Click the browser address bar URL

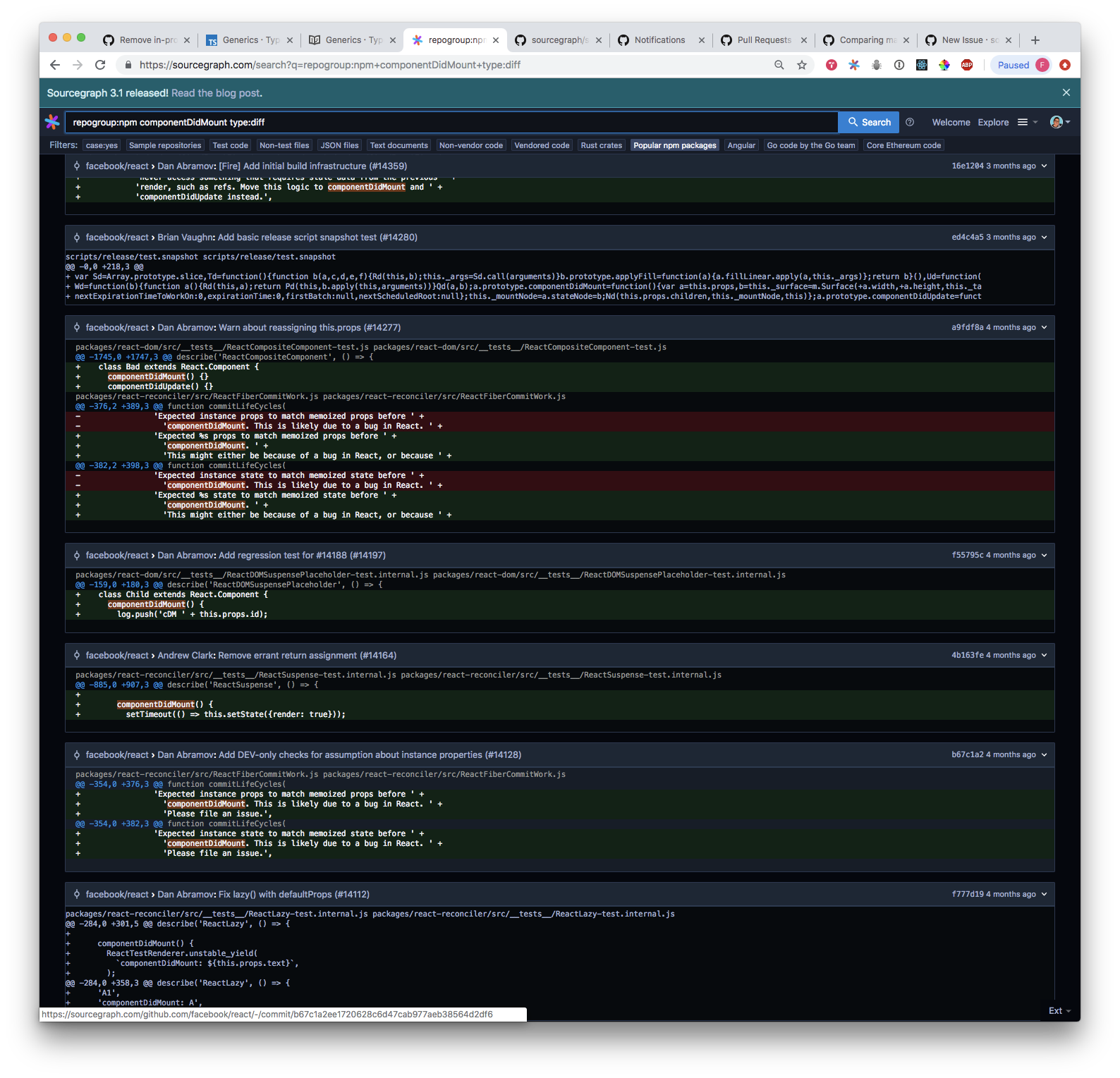coord(330,65)
